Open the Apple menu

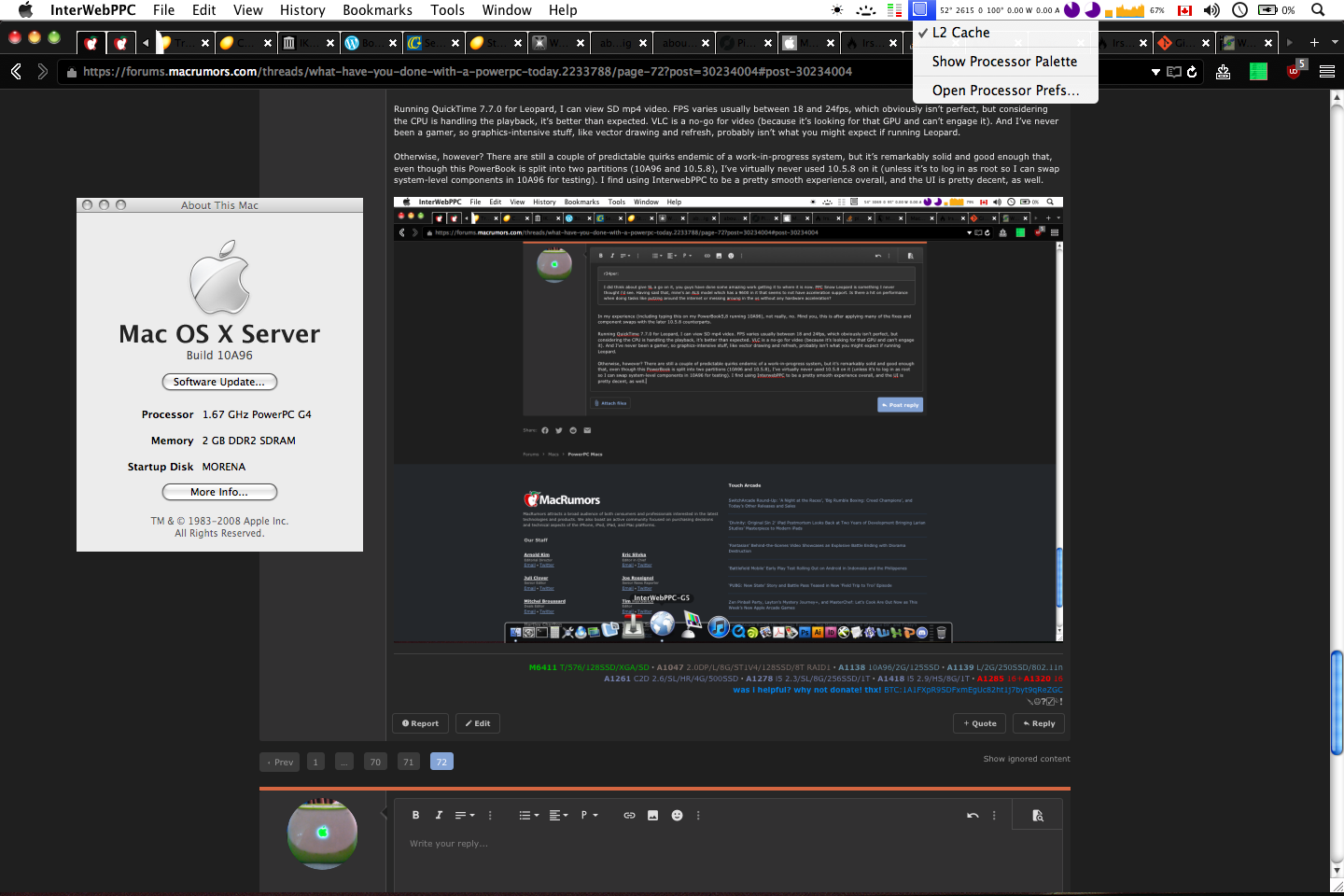[x=25, y=9]
